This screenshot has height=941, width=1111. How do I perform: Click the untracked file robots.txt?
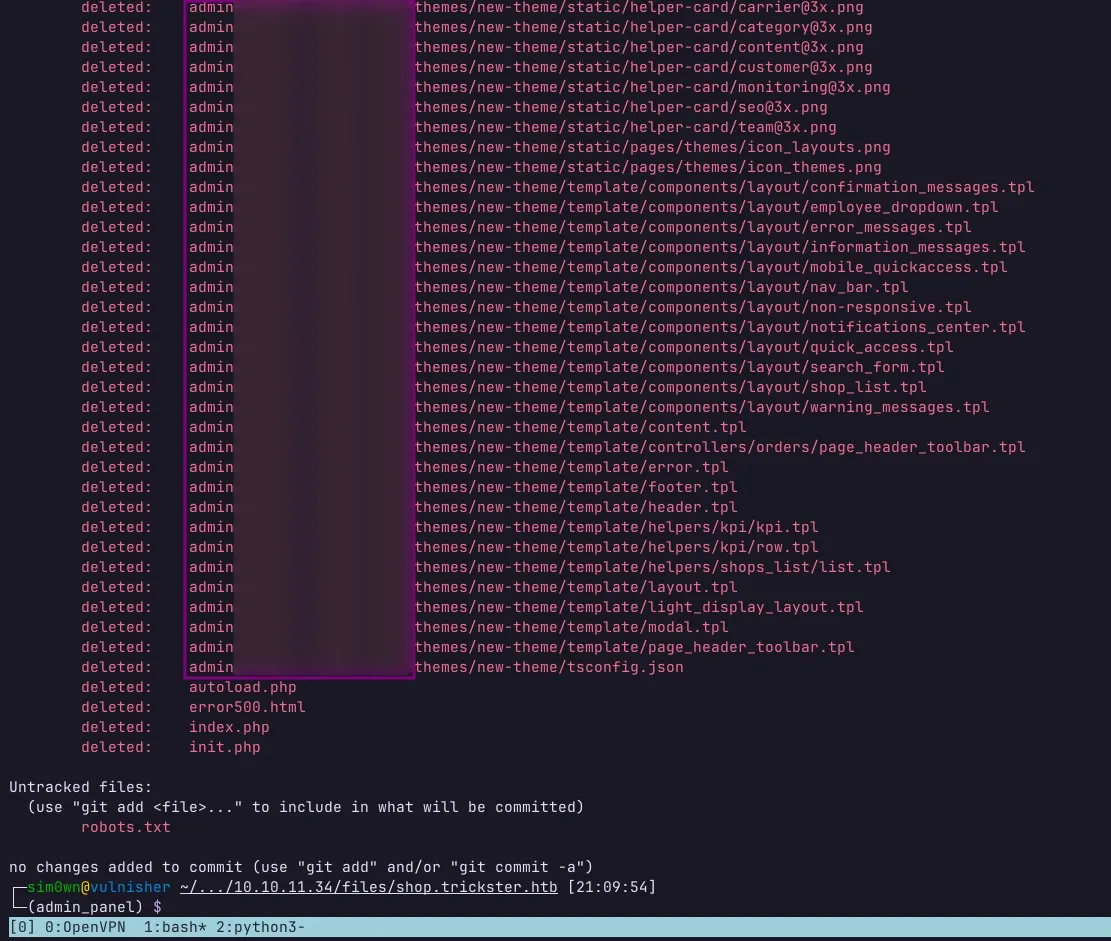tap(125, 827)
